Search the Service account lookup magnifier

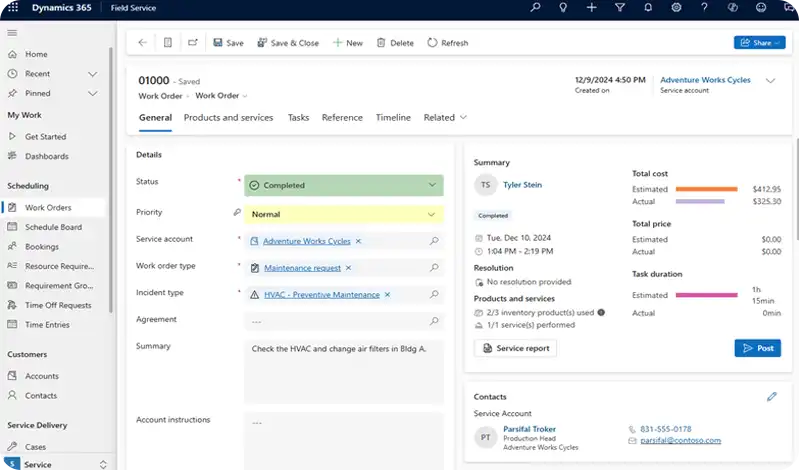coord(434,241)
